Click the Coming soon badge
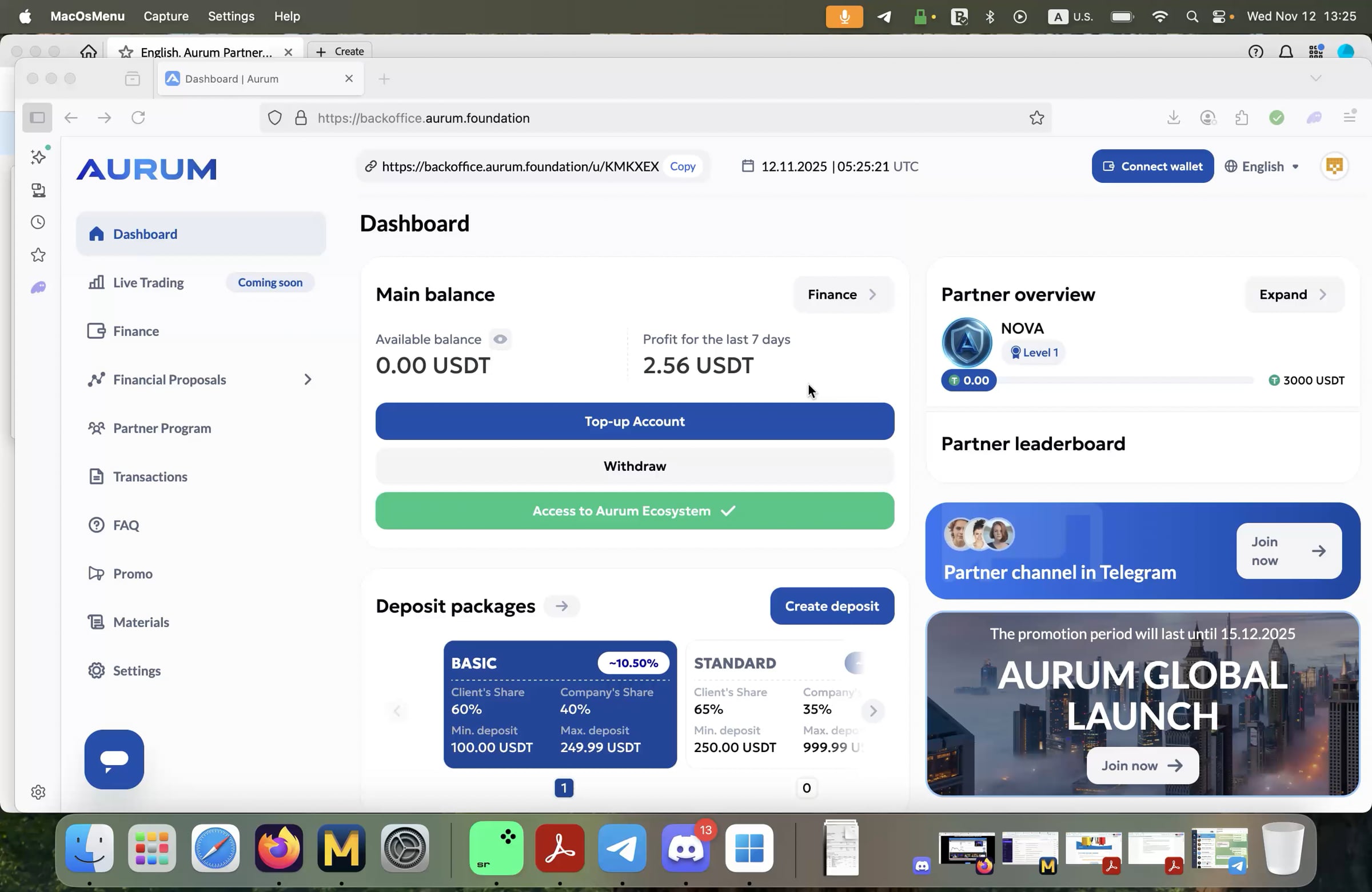 (x=270, y=282)
